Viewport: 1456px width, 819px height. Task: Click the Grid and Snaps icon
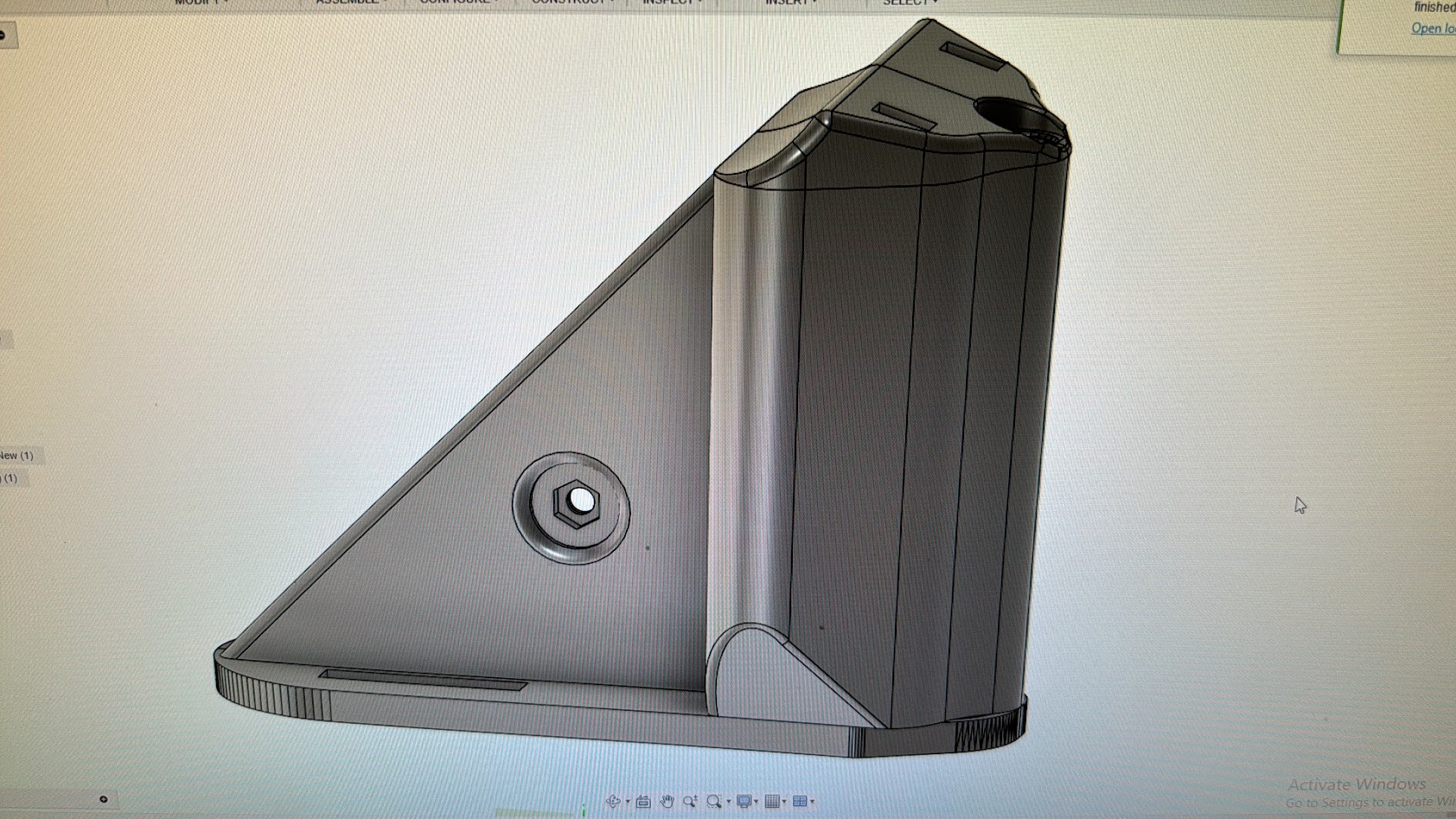(x=772, y=802)
